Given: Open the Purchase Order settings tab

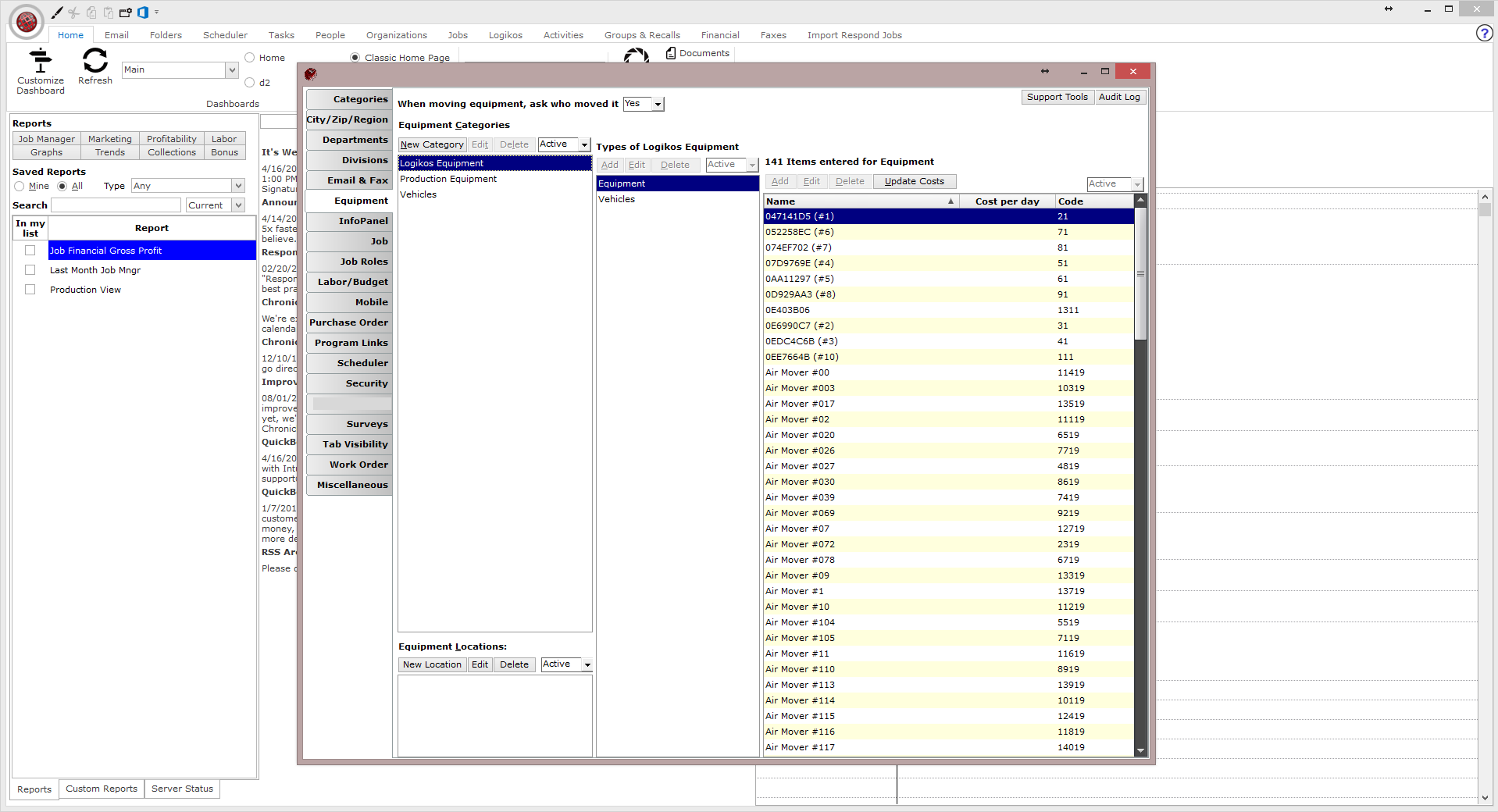Looking at the screenshot, I should [350, 322].
